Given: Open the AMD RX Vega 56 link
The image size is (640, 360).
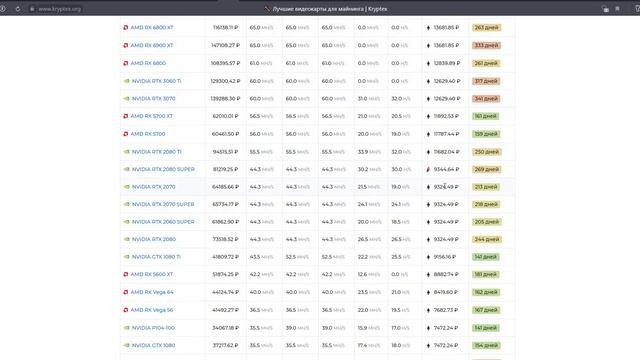Looking at the screenshot, I should coord(152,310).
